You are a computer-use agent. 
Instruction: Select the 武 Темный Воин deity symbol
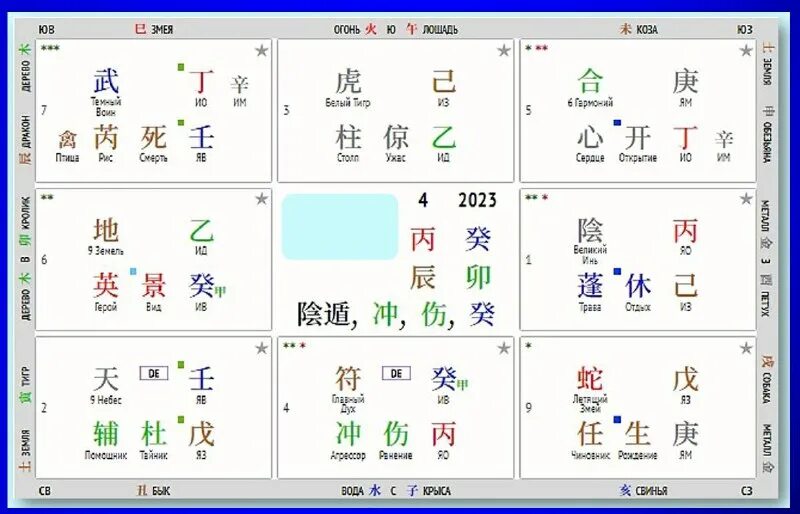[106, 82]
